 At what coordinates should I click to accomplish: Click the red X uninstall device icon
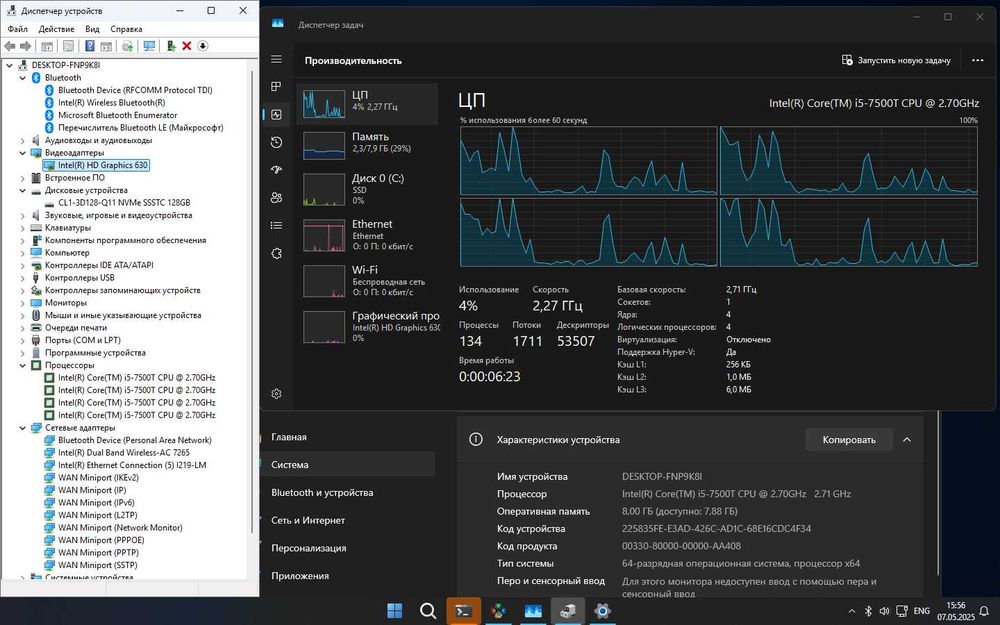(187, 46)
